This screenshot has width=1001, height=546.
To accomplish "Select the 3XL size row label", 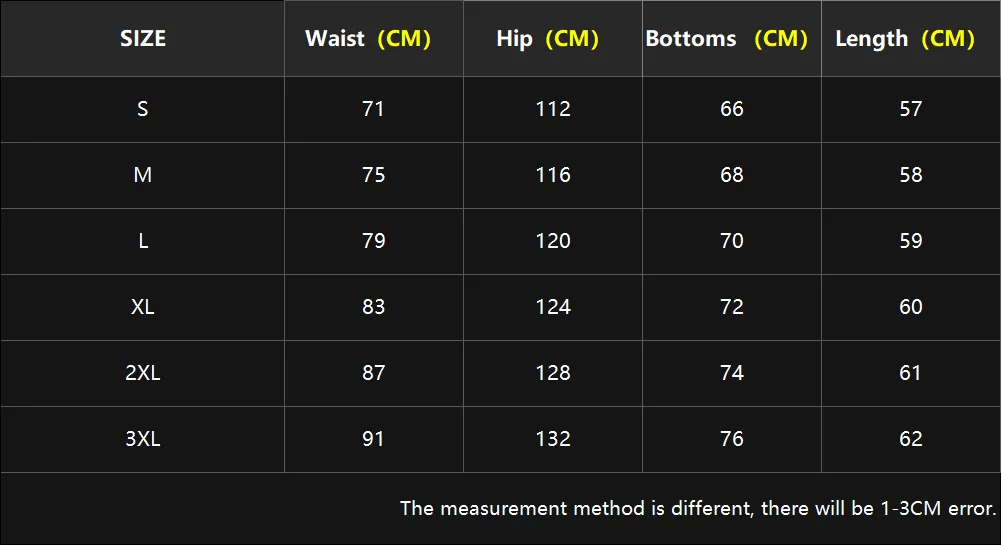I will coord(143,439).
